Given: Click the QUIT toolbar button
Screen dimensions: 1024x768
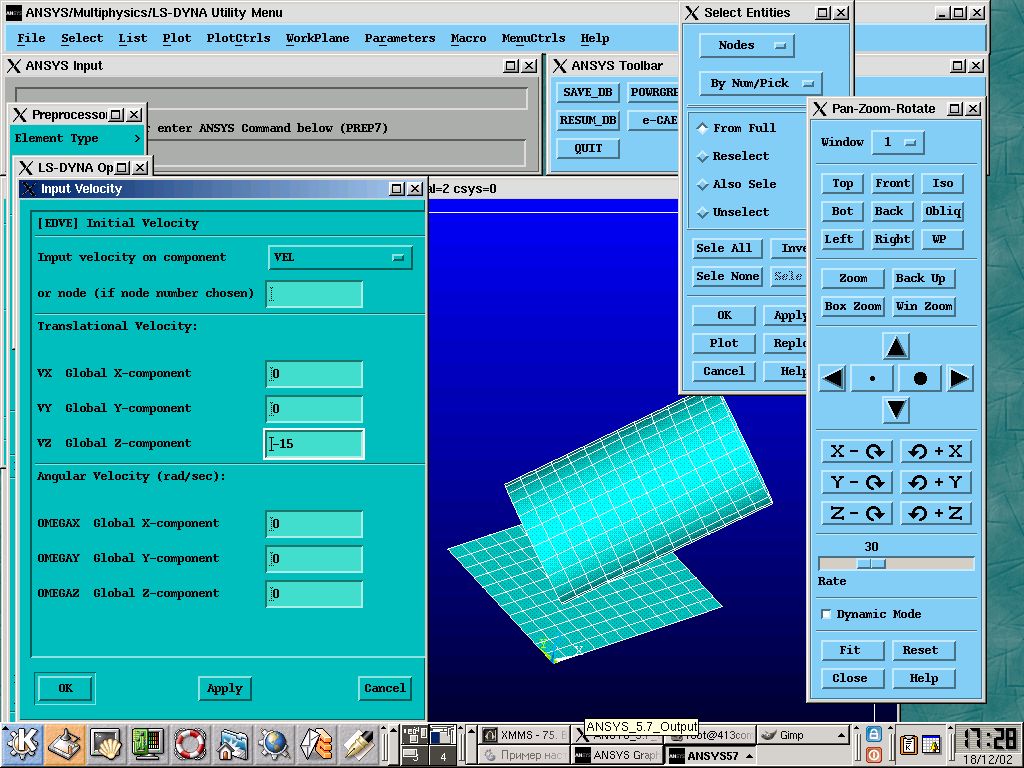Looking at the screenshot, I should pyautogui.click(x=588, y=148).
